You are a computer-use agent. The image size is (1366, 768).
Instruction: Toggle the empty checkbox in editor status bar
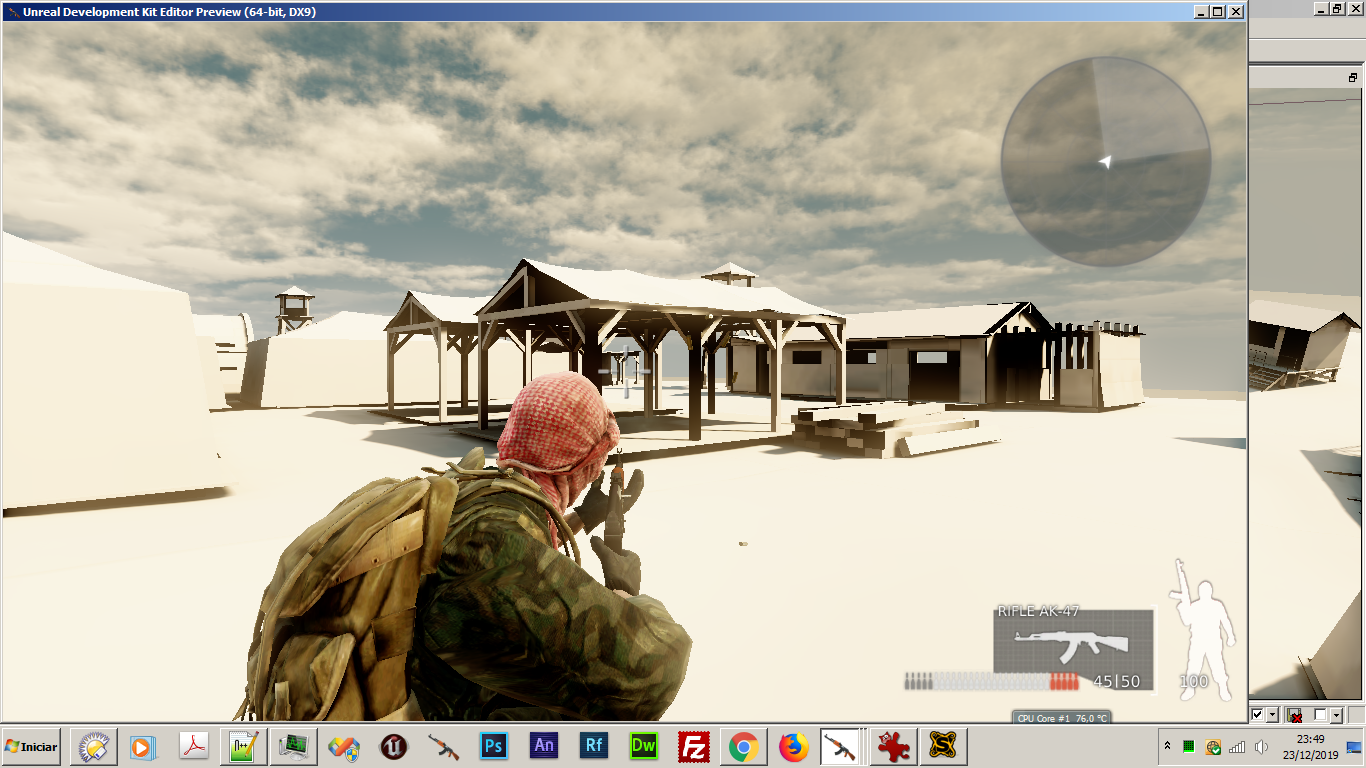[x=1320, y=714]
